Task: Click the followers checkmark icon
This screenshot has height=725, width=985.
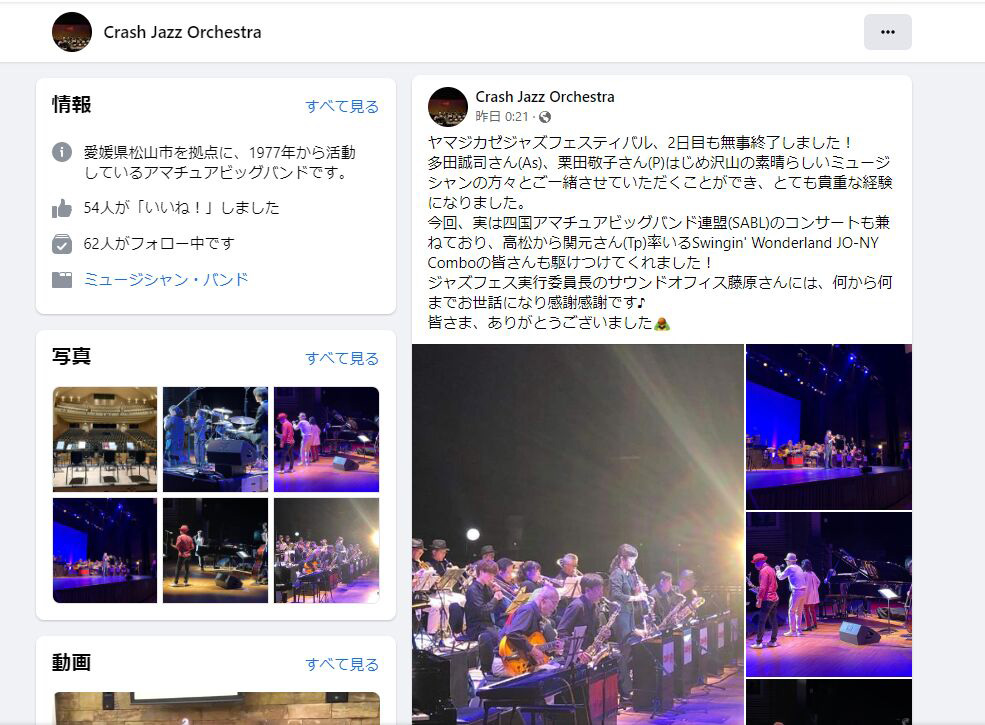Action: (62, 244)
